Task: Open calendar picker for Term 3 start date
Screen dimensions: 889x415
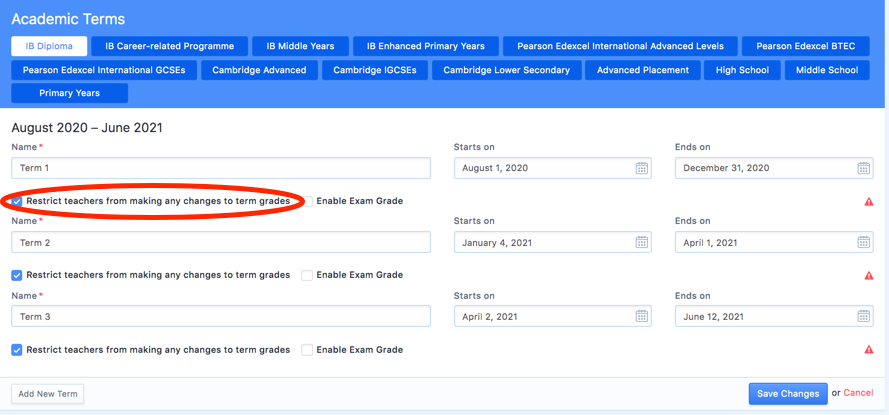Action: click(x=642, y=316)
